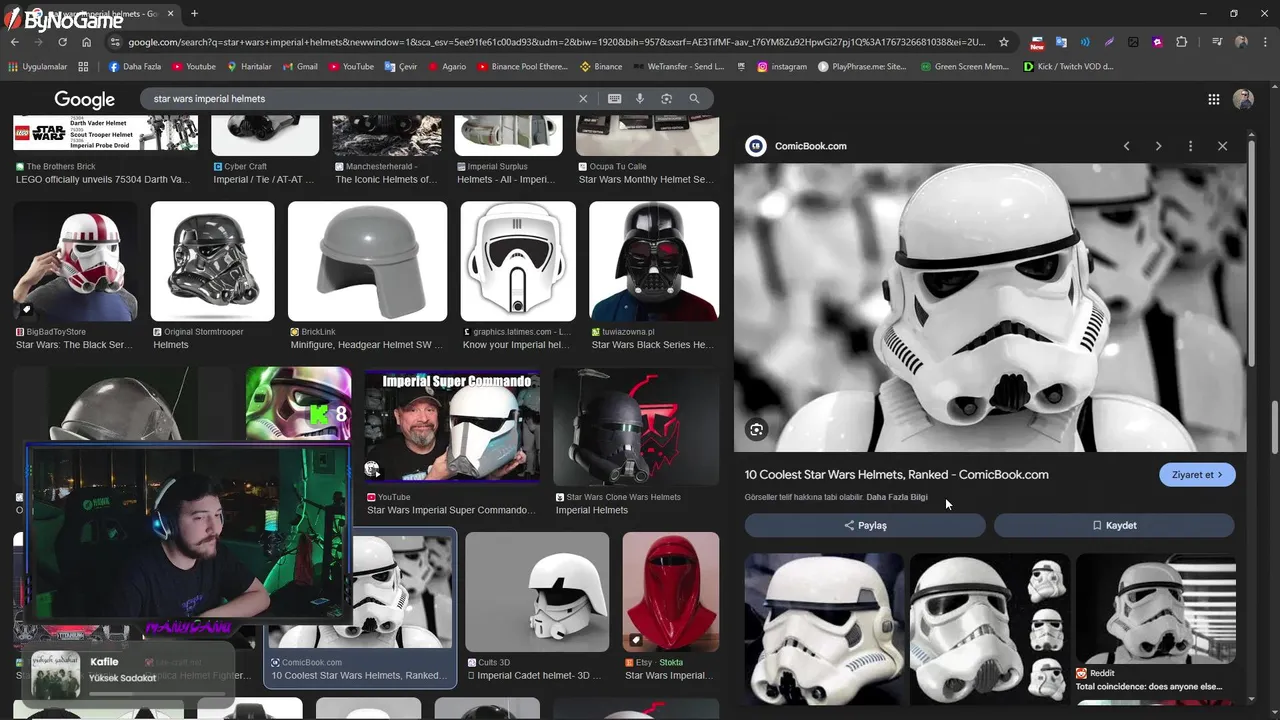Image resolution: width=1280 pixels, height=720 pixels.
Task: Search by image with Google Lens icon
Action: 666,99
